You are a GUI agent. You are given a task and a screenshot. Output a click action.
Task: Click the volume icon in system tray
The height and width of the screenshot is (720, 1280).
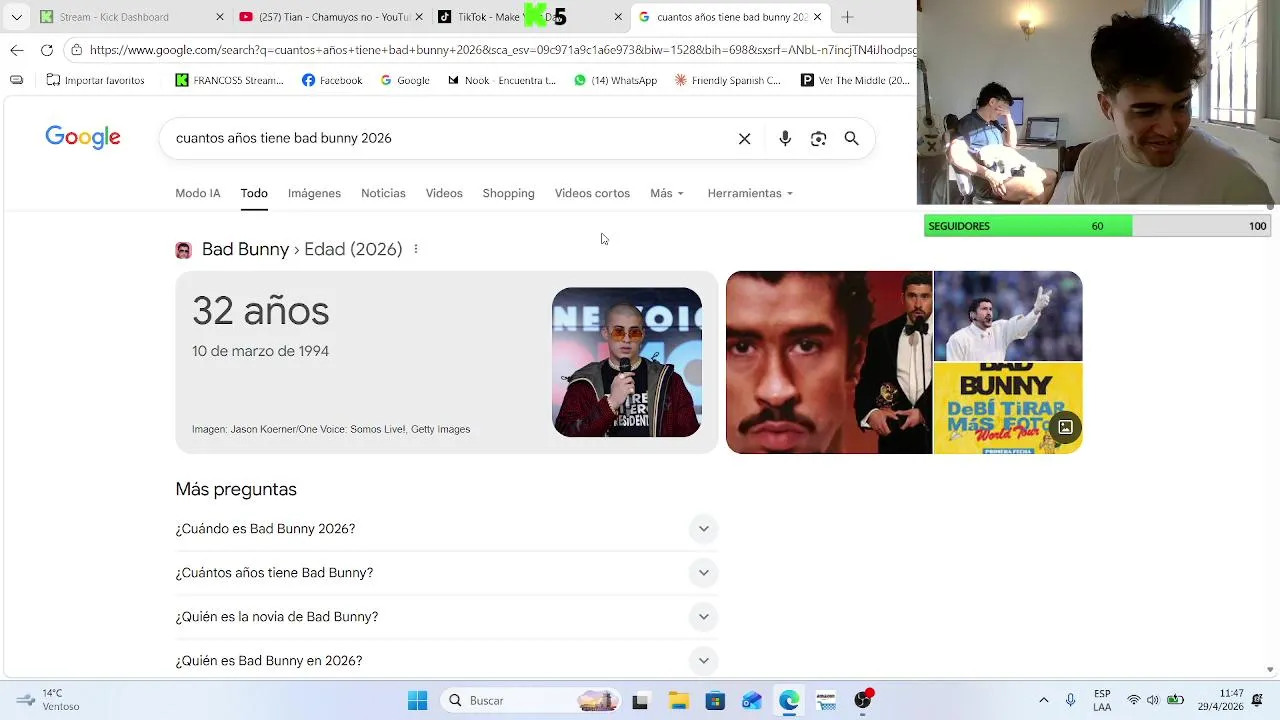(1153, 701)
